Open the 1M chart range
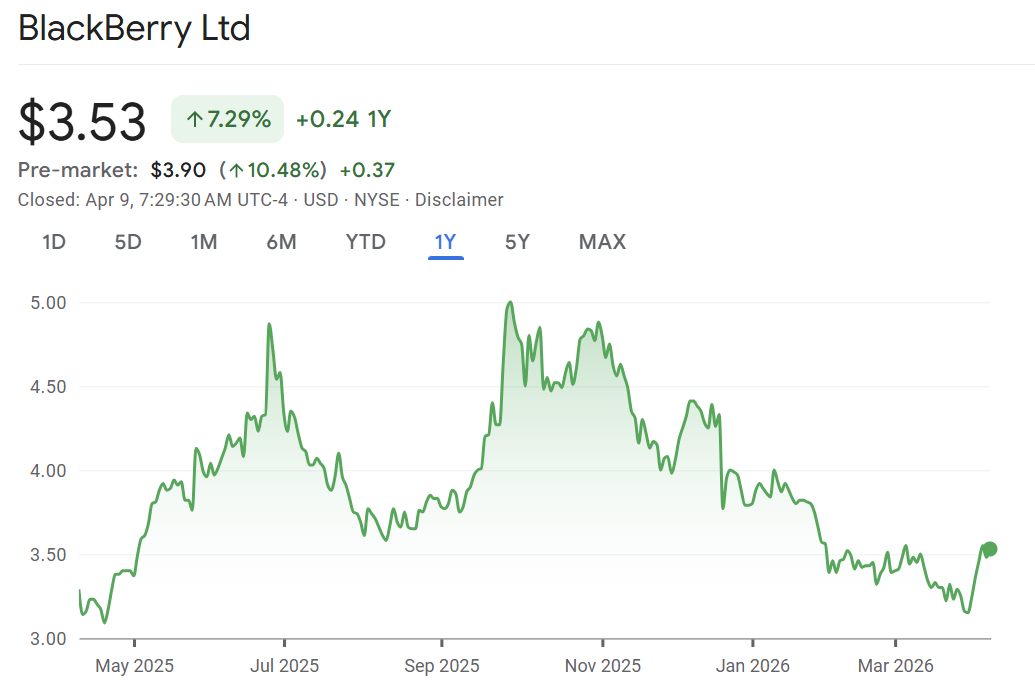Image resolution: width=1035 pixels, height=696 pixels. coord(204,242)
